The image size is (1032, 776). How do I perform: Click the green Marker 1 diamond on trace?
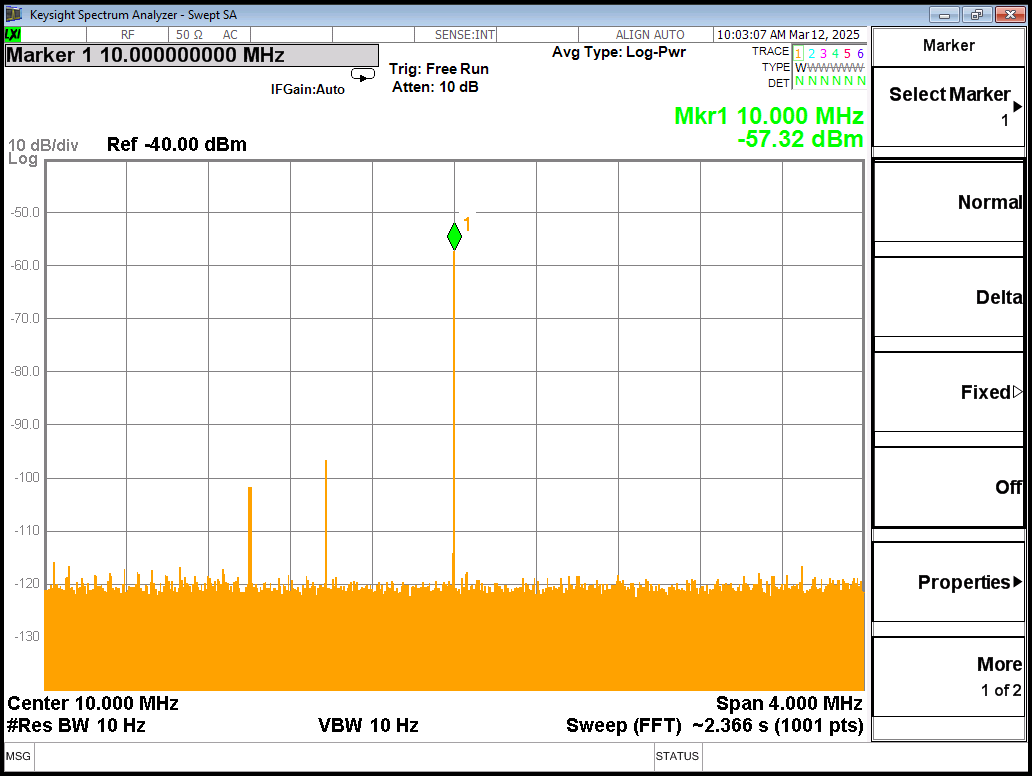tap(454, 236)
